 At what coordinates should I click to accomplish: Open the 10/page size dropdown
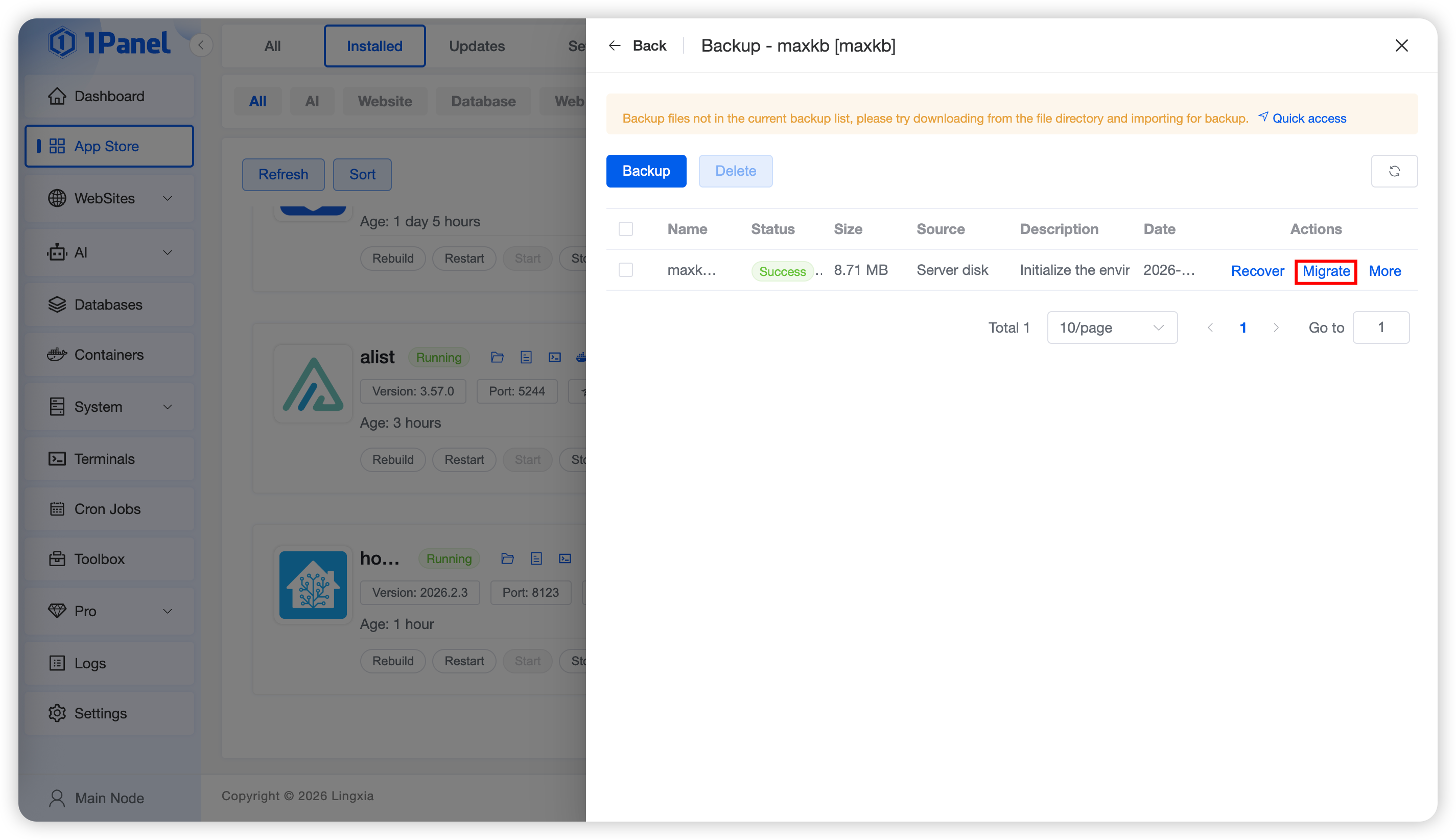1112,327
